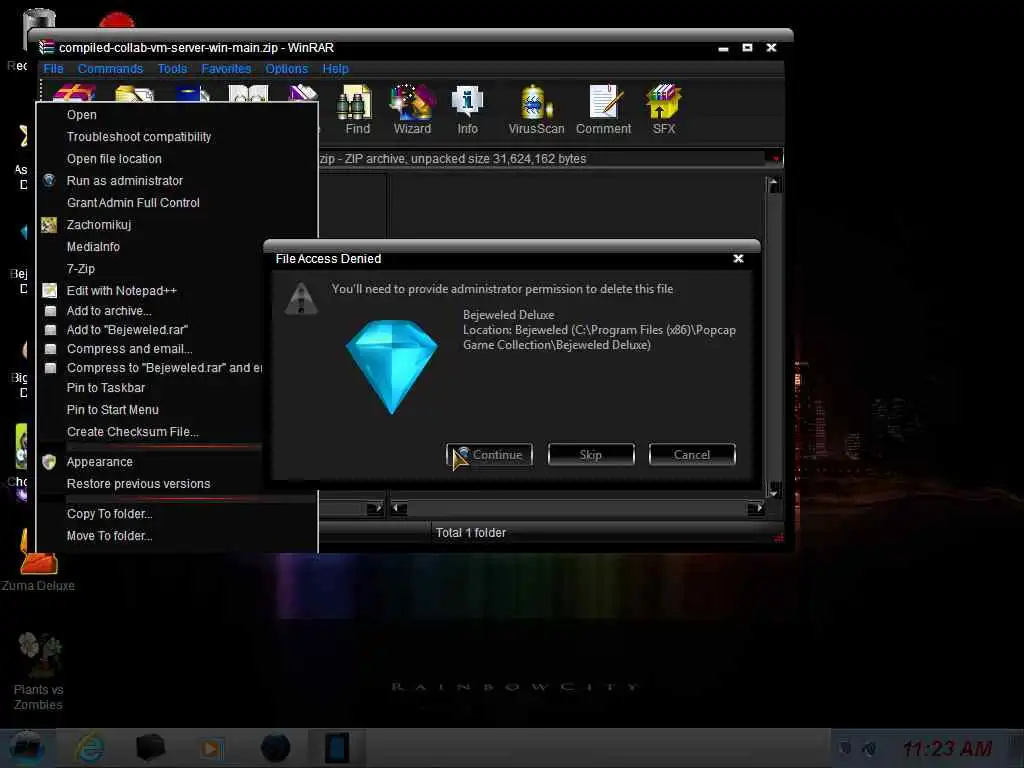Select Edit with Notepad++

pos(152,291)
